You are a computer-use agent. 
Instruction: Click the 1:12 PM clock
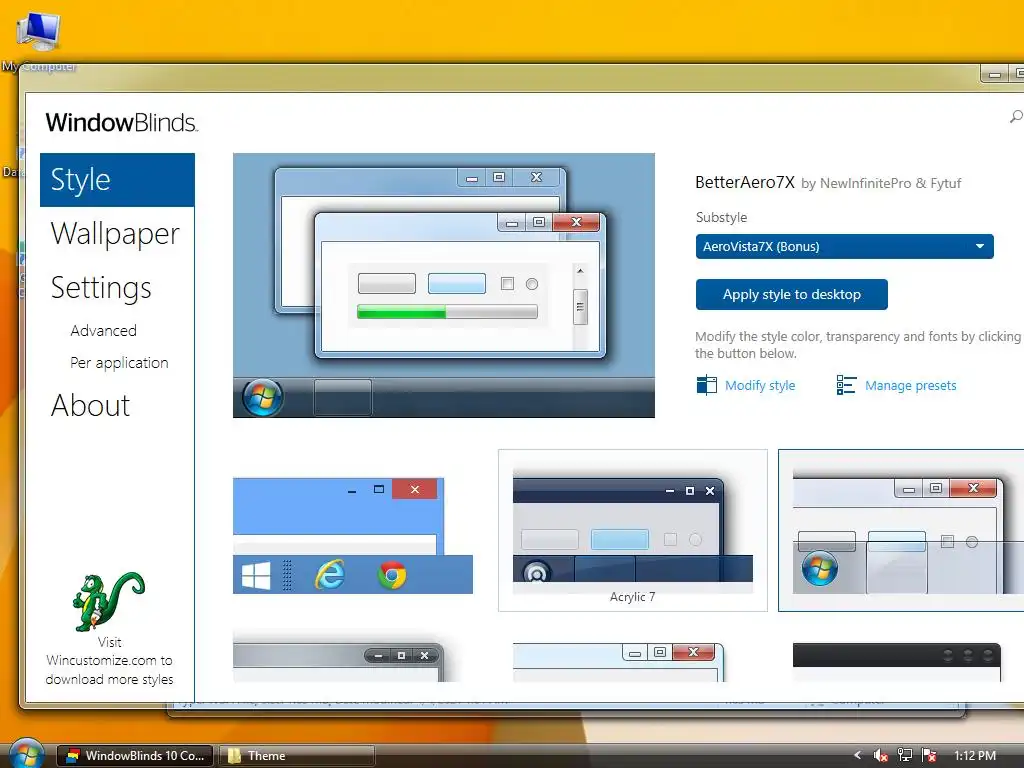pyautogui.click(x=974, y=756)
